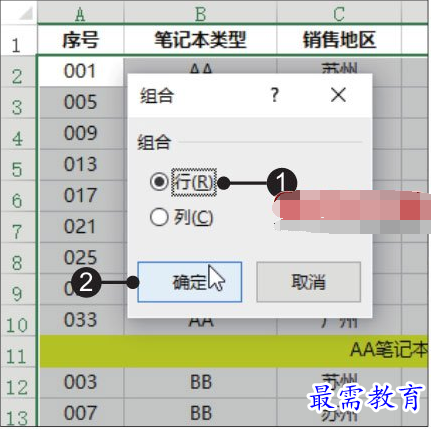This screenshot has width=431, height=429.
Task: Select row 1 header
Action: pos(18,40)
